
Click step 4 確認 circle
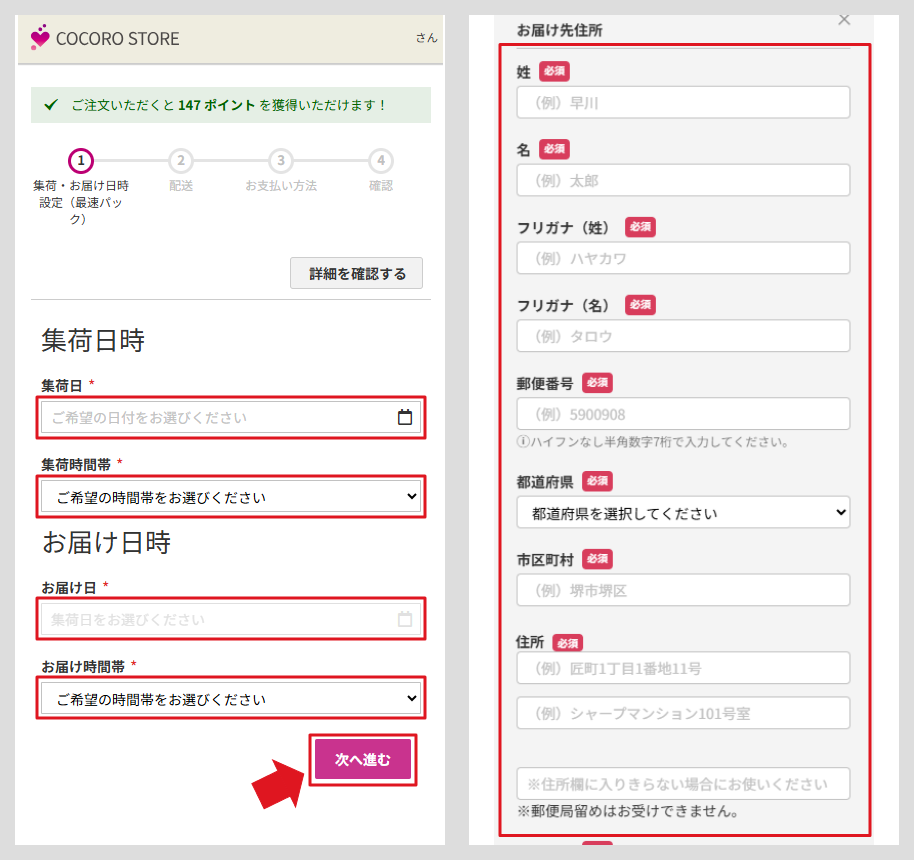(380, 161)
